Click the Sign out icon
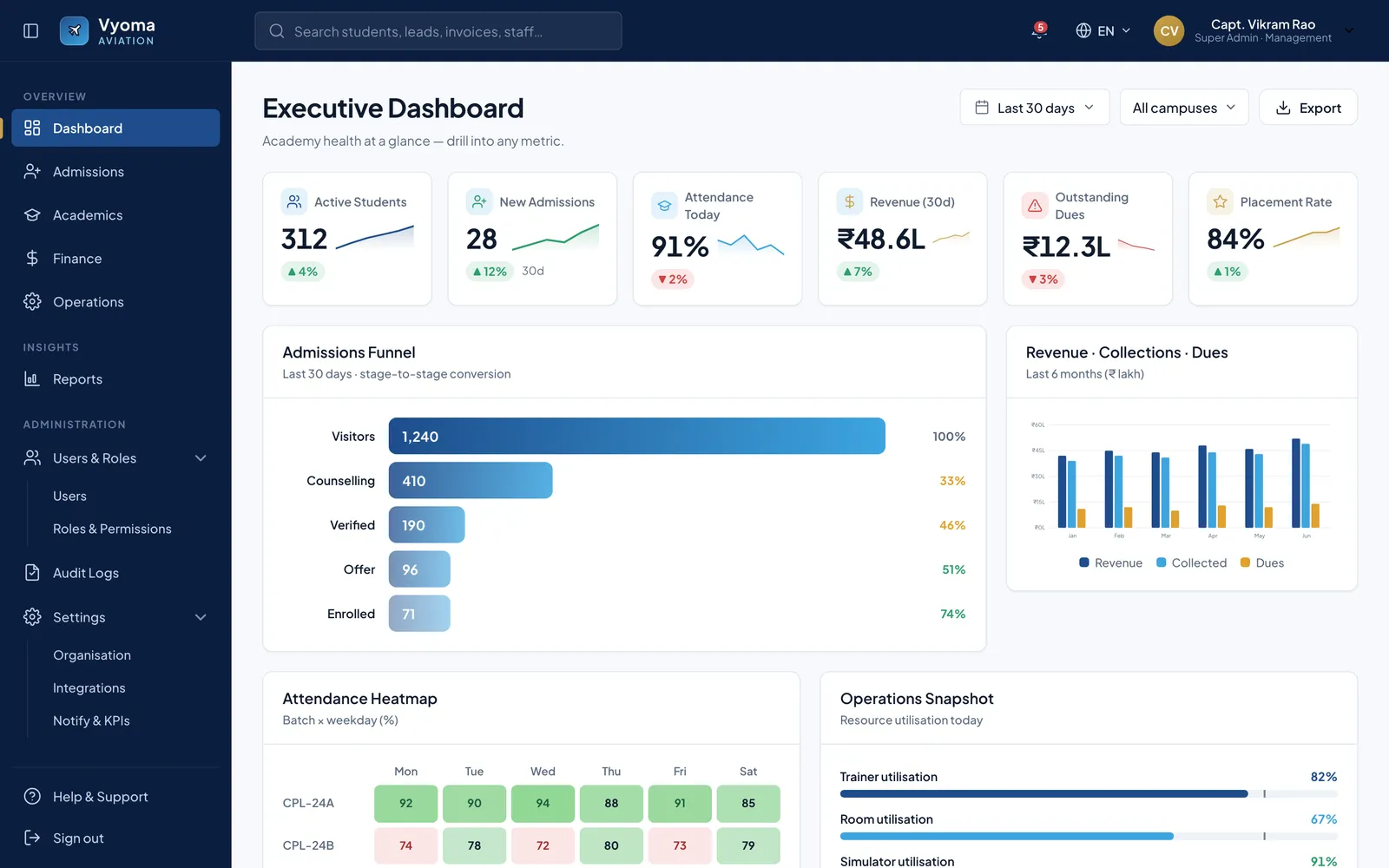The height and width of the screenshot is (868, 1389). (x=32, y=838)
